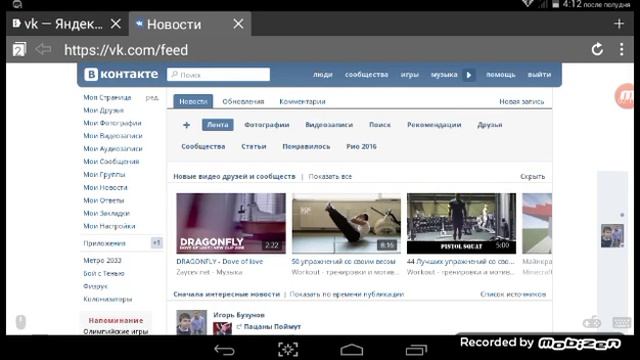Switch to the 'Комментарии' tab
The height and width of the screenshot is (360, 640).
302,101
